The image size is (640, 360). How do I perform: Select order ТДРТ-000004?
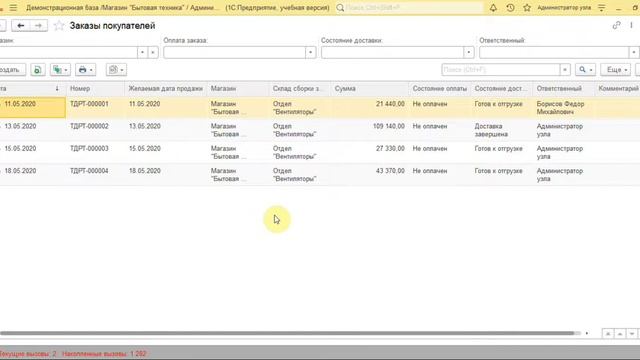89,171
